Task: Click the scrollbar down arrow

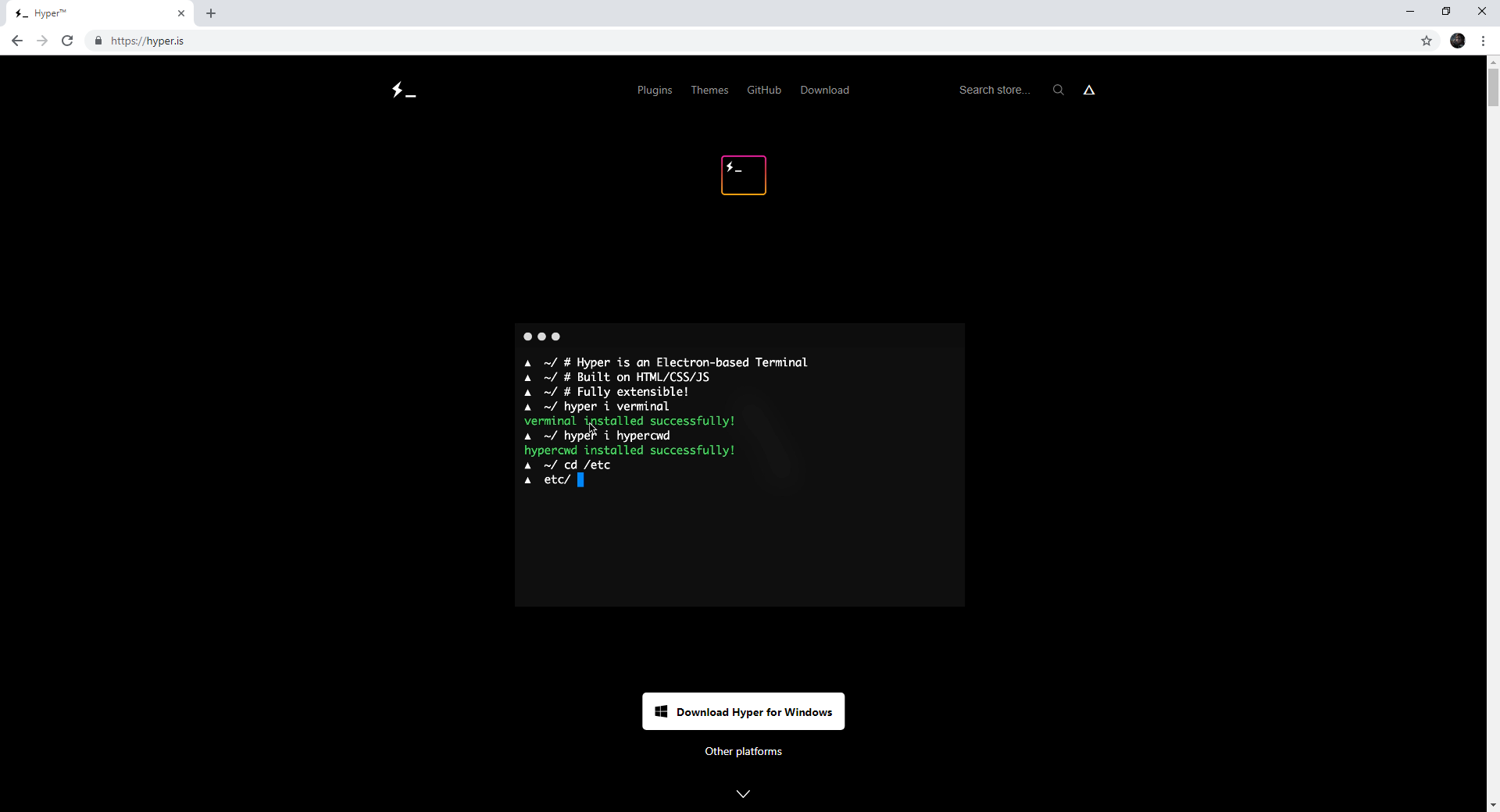Action: tap(1493, 805)
